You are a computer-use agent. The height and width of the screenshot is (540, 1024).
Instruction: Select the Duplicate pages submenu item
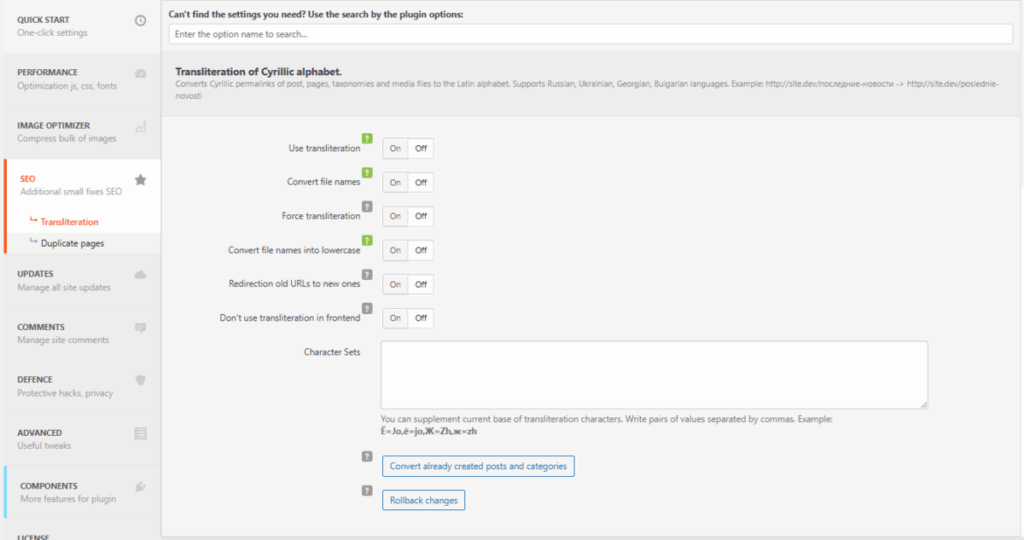tap(72, 243)
